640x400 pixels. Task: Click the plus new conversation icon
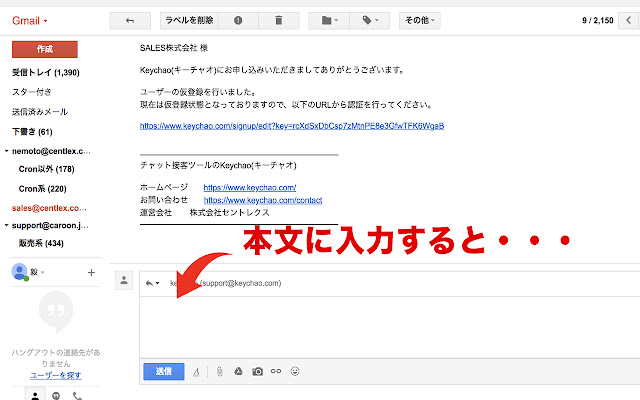91,273
